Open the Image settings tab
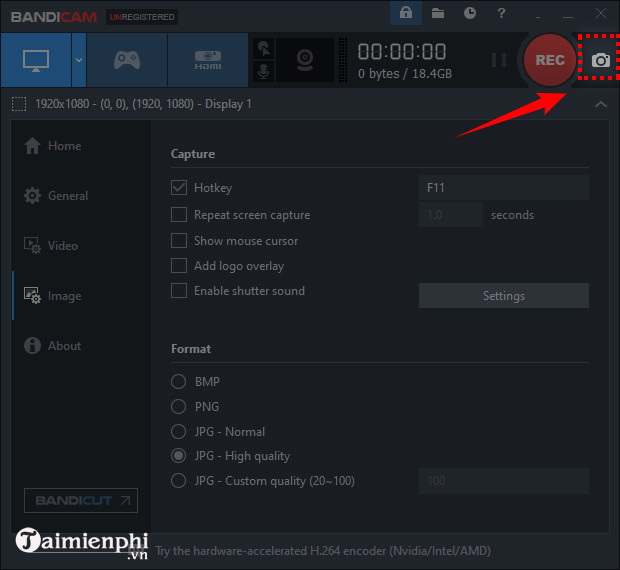This screenshot has height=570, width=620. [53, 296]
